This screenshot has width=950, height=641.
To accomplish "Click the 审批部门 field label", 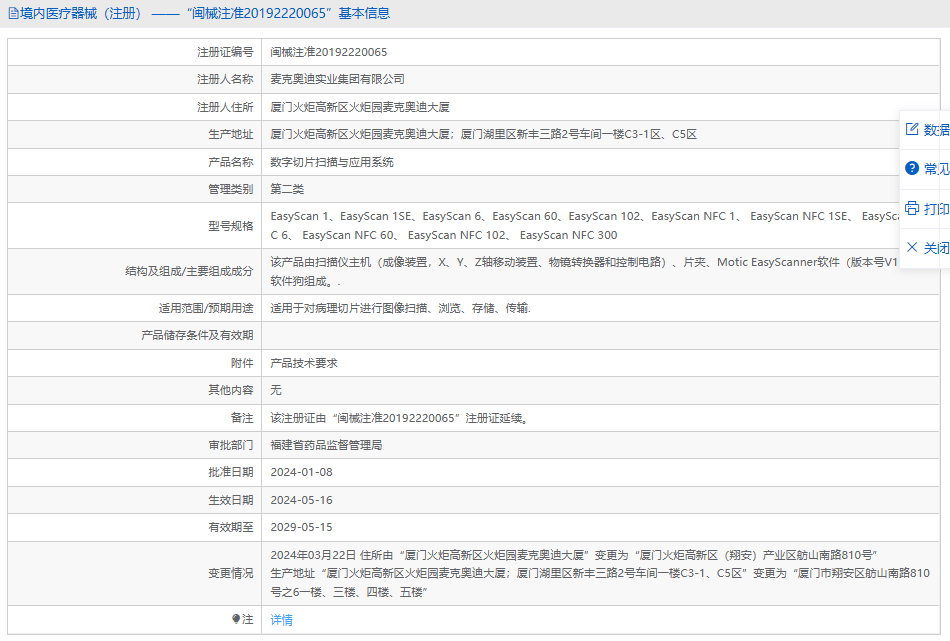I will pos(231,445).
